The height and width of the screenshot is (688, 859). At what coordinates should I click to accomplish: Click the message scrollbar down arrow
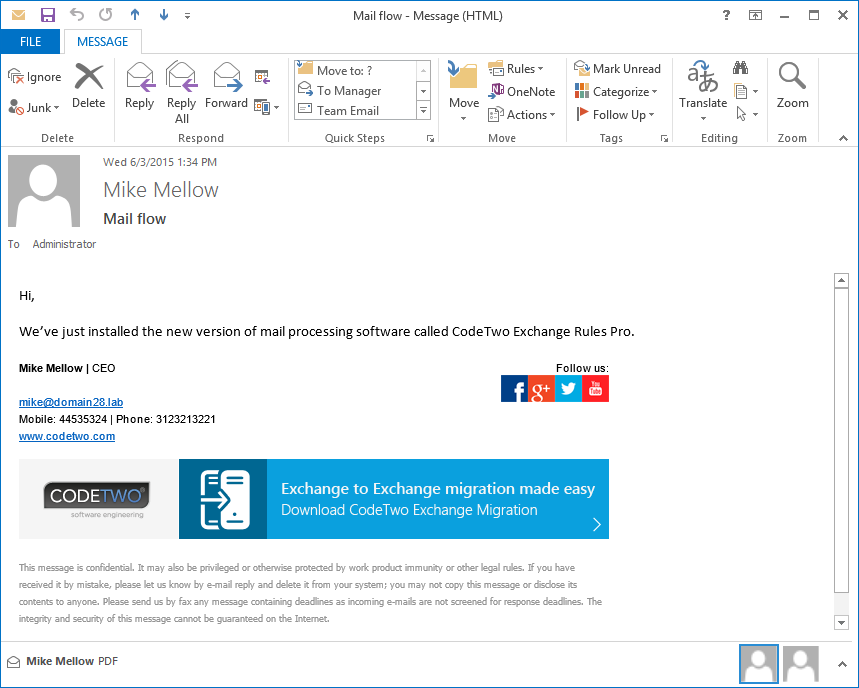(841, 622)
